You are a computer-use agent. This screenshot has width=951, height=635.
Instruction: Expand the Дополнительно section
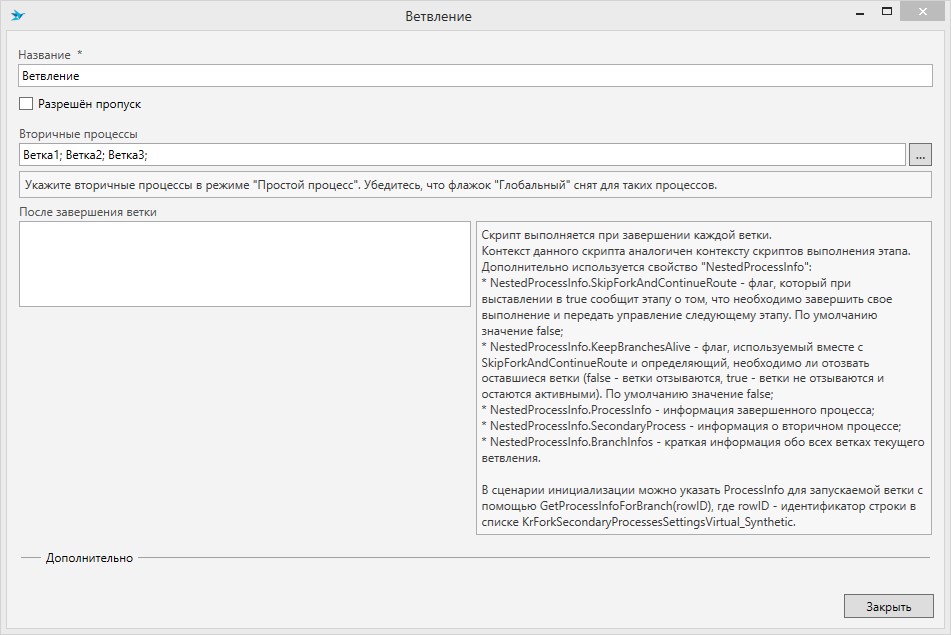point(89,558)
